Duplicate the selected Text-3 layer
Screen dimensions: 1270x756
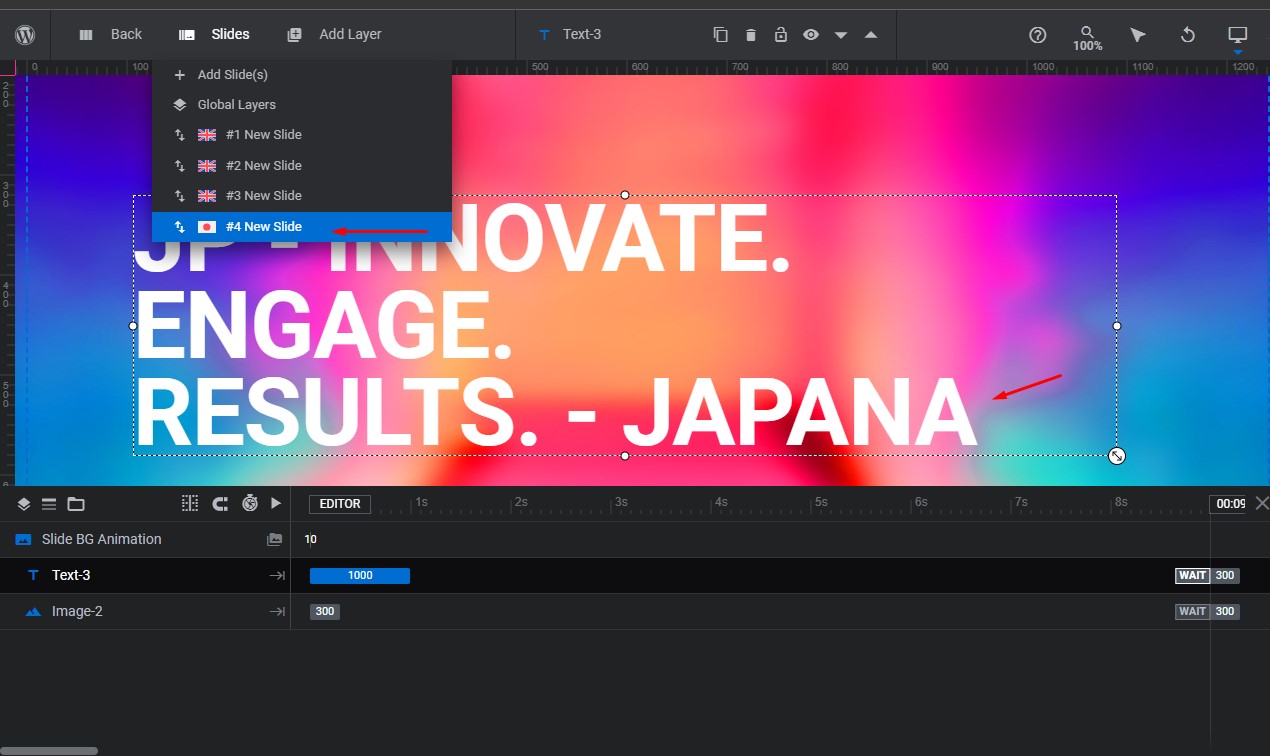[720, 34]
